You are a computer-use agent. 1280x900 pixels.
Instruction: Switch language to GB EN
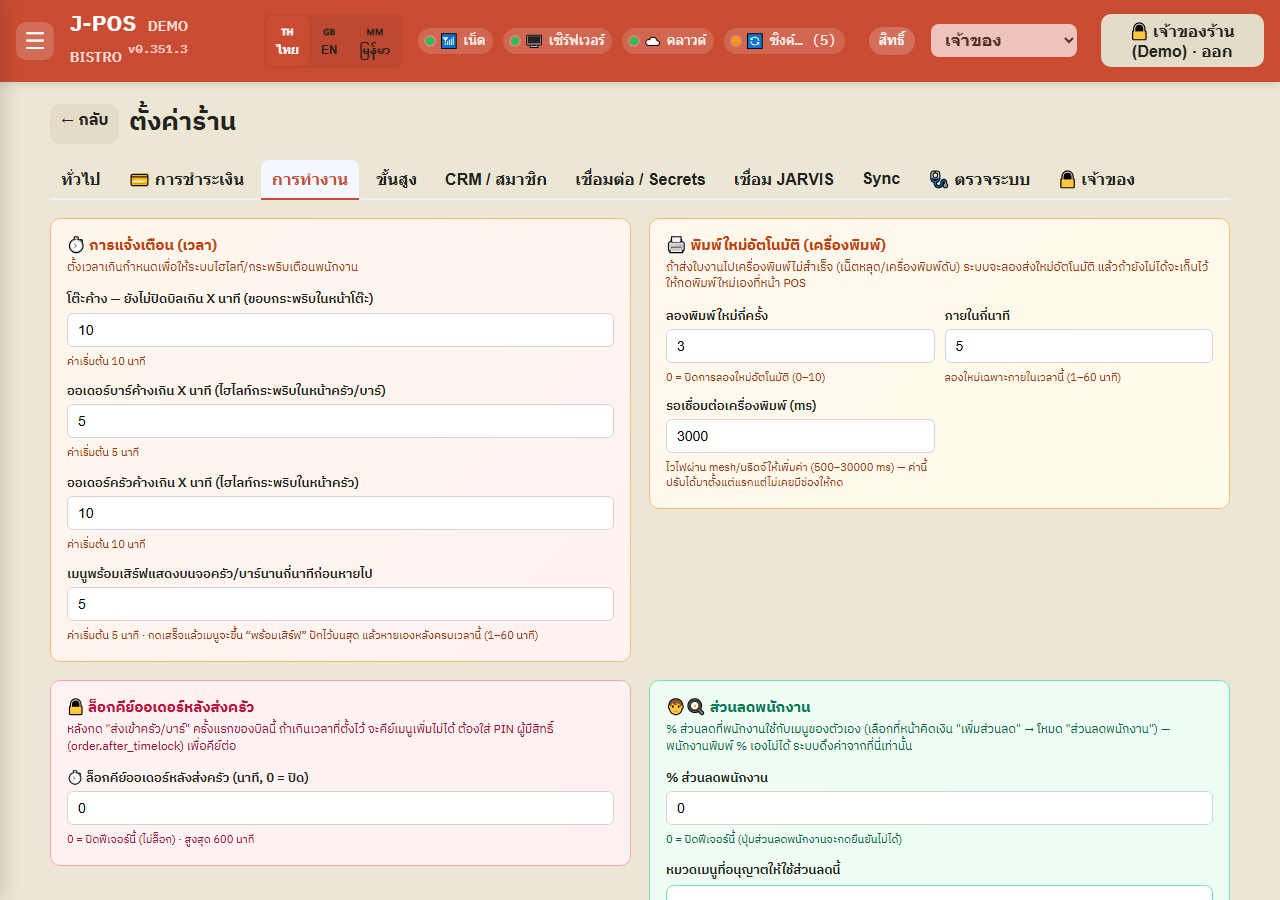[329, 41]
